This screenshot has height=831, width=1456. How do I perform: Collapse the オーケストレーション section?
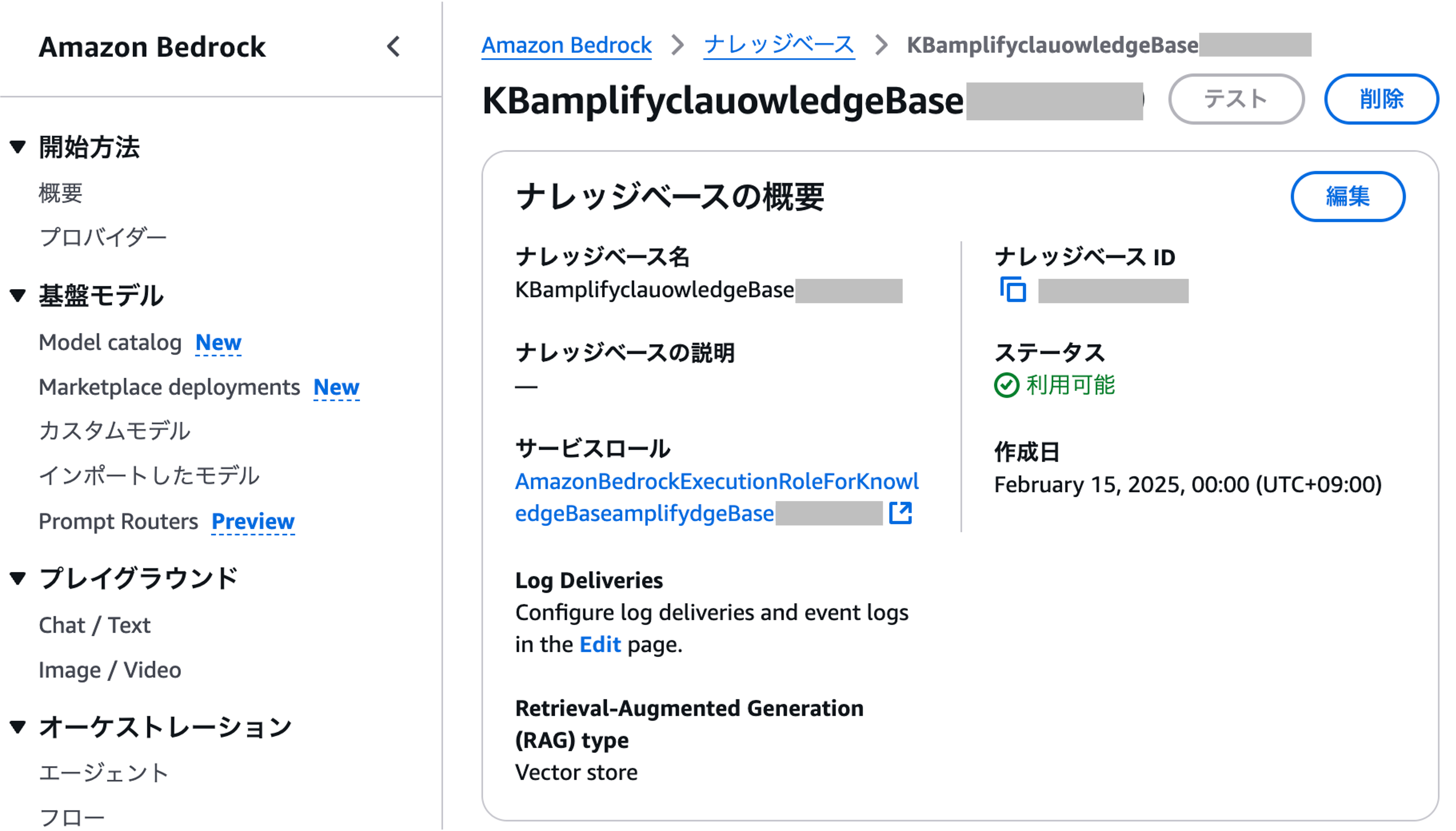18,726
